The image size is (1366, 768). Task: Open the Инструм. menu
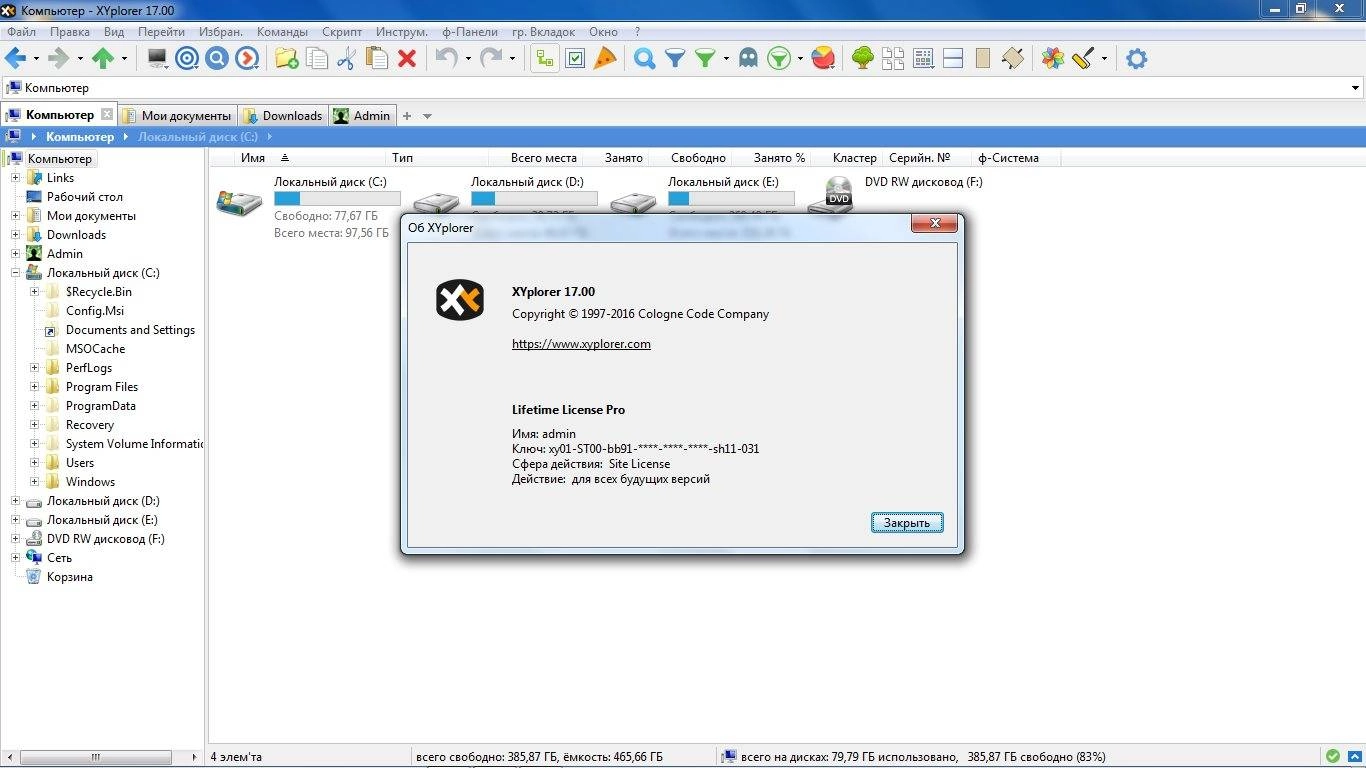[402, 32]
